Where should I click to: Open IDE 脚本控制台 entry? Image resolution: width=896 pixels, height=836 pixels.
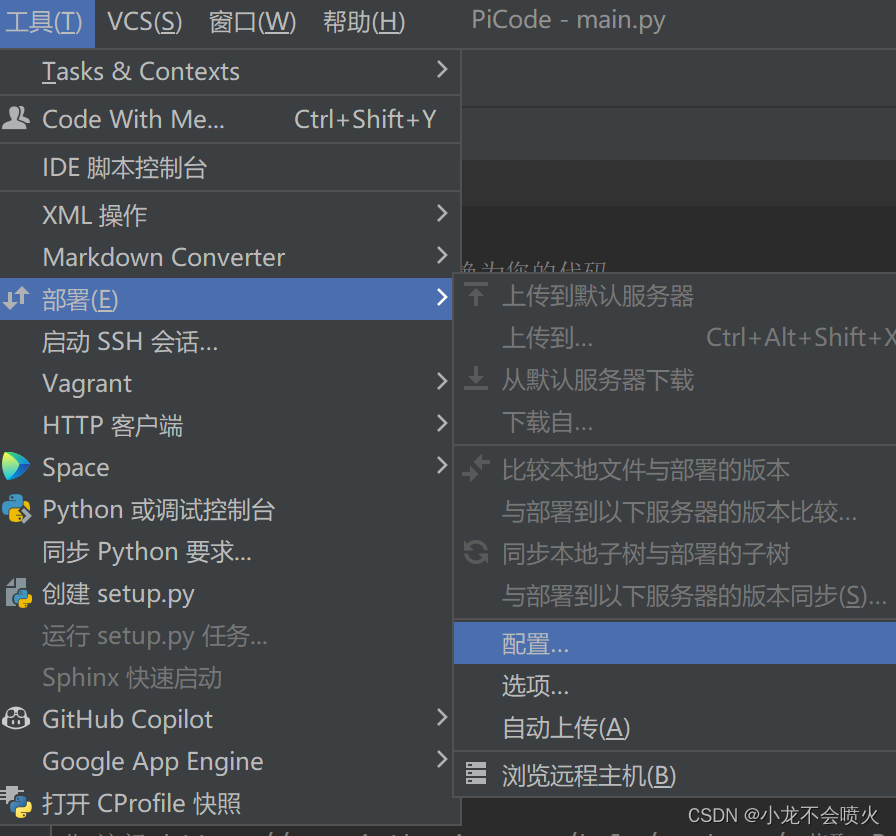pos(230,167)
